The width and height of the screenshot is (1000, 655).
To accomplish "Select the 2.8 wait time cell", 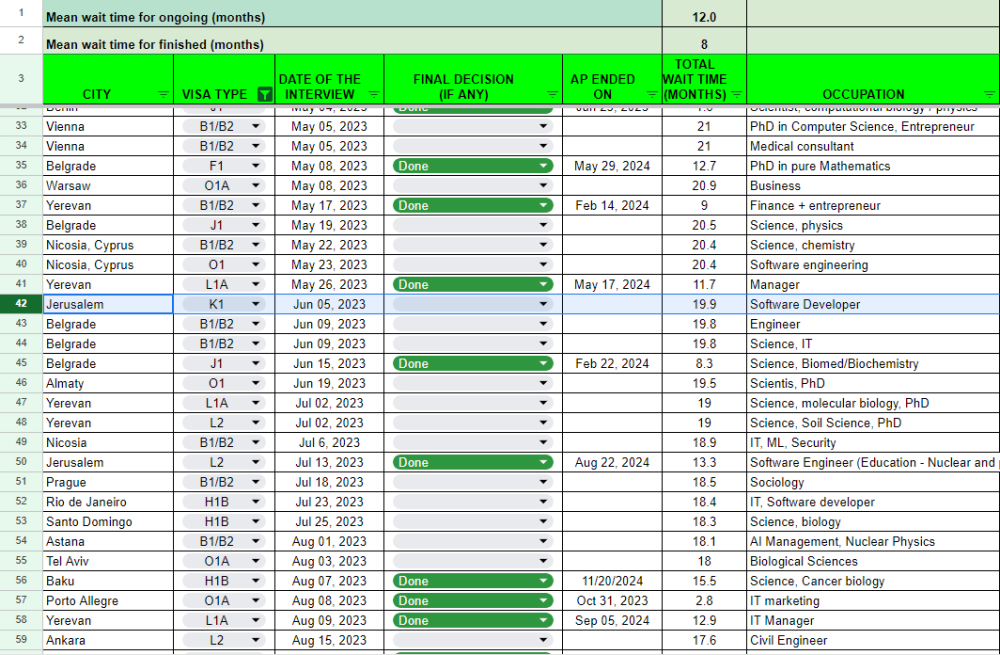I will pyautogui.click(x=704, y=601).
